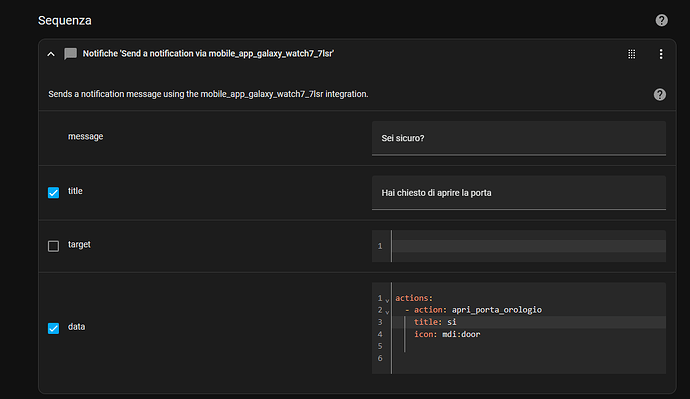Click the 'title' field label
This screenshot has width=690, height=399.
[75, 191]
